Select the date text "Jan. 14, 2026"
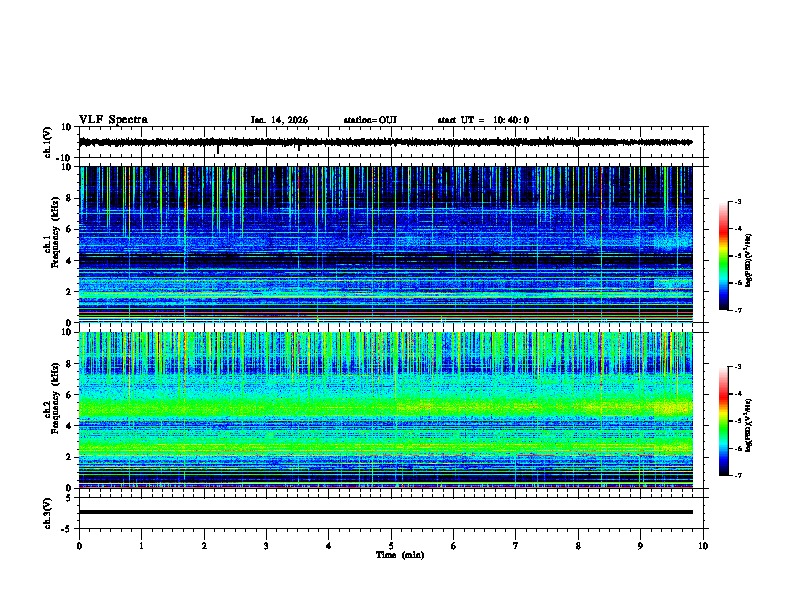 (279, 120)
